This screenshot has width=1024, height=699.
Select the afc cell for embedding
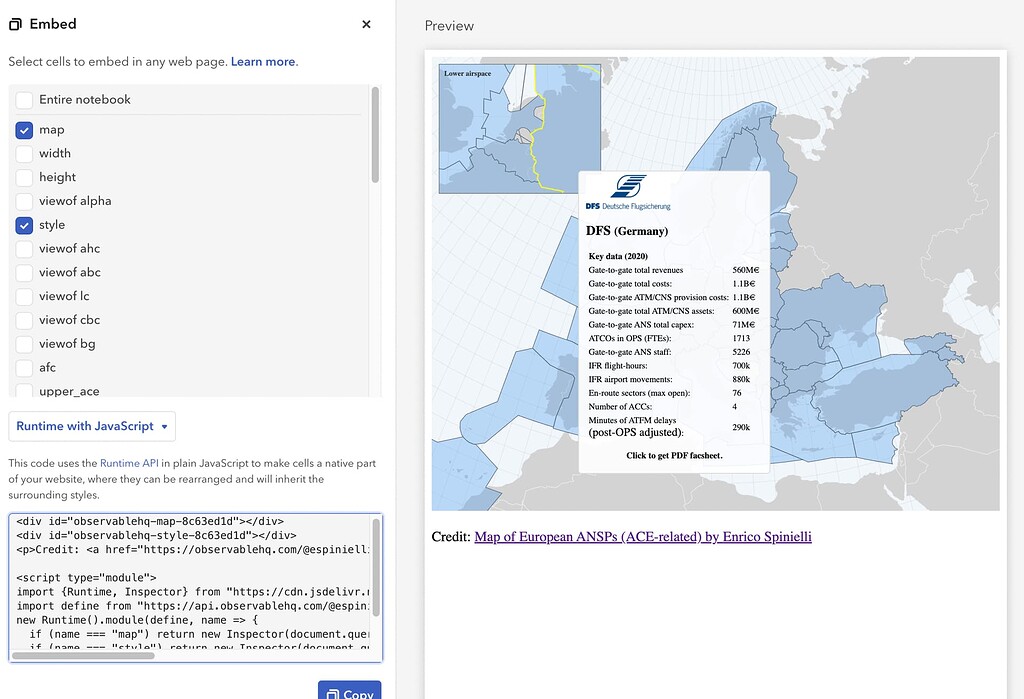25,368
